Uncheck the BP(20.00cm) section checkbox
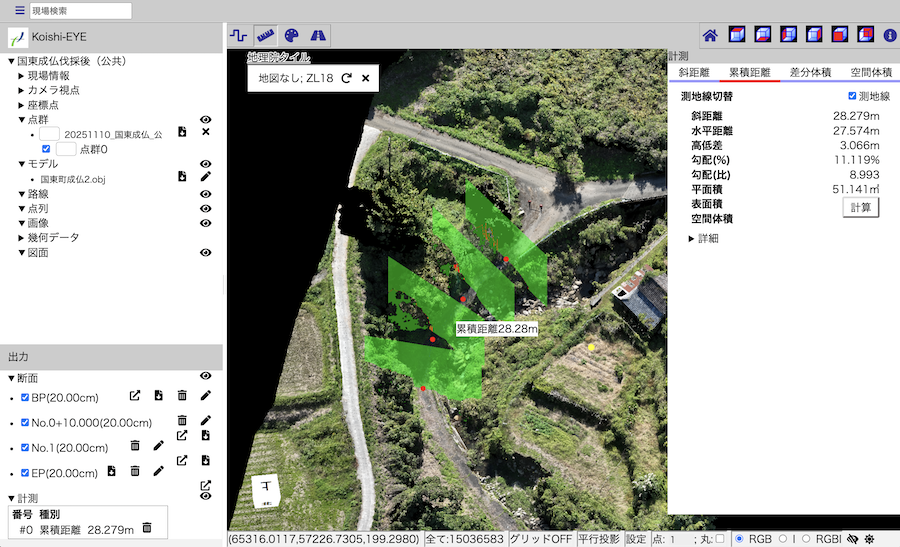 point(26,397)
